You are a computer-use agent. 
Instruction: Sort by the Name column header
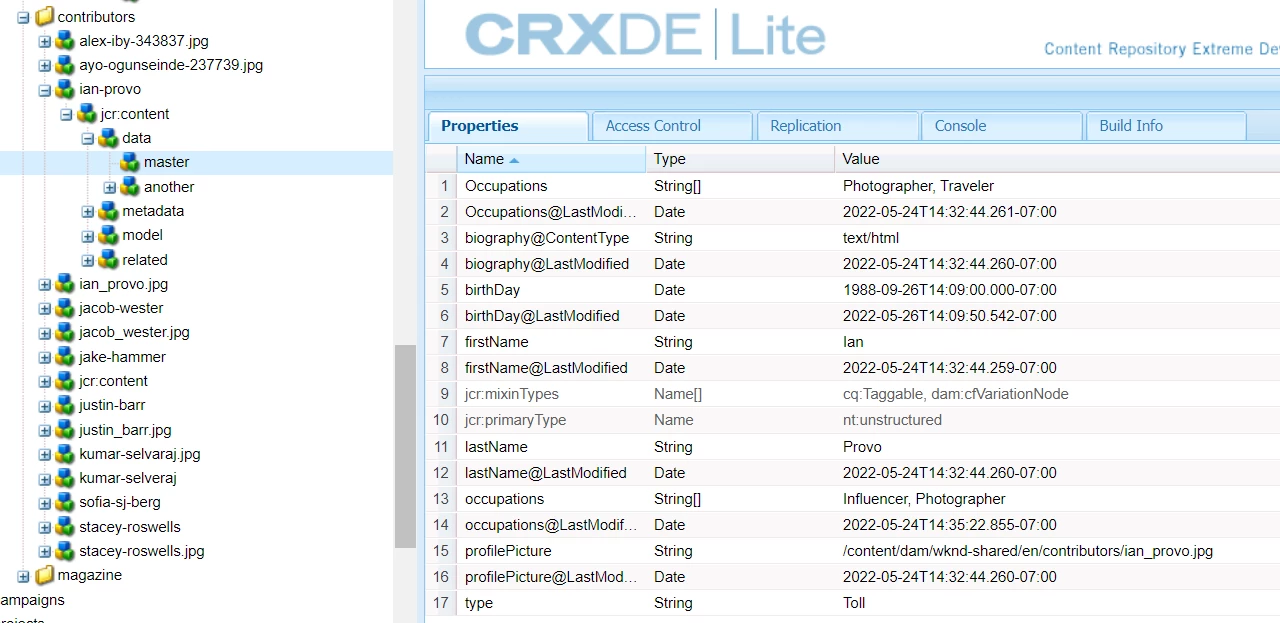pyautogui.click(x=551, y=159)
